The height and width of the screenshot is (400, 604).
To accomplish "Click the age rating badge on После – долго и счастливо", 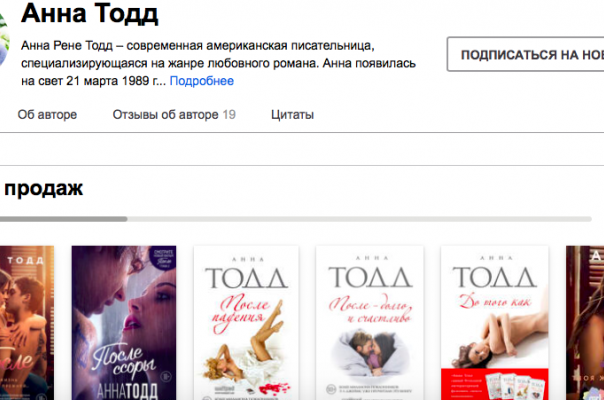I will coord(331,389).
